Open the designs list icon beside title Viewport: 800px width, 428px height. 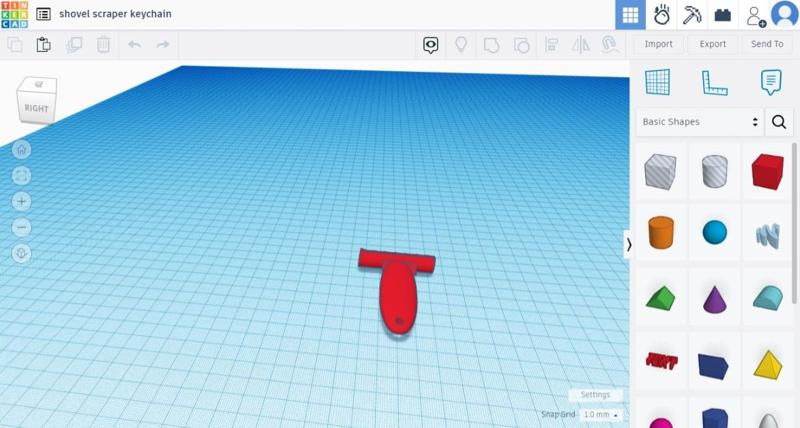click(43, 14)
